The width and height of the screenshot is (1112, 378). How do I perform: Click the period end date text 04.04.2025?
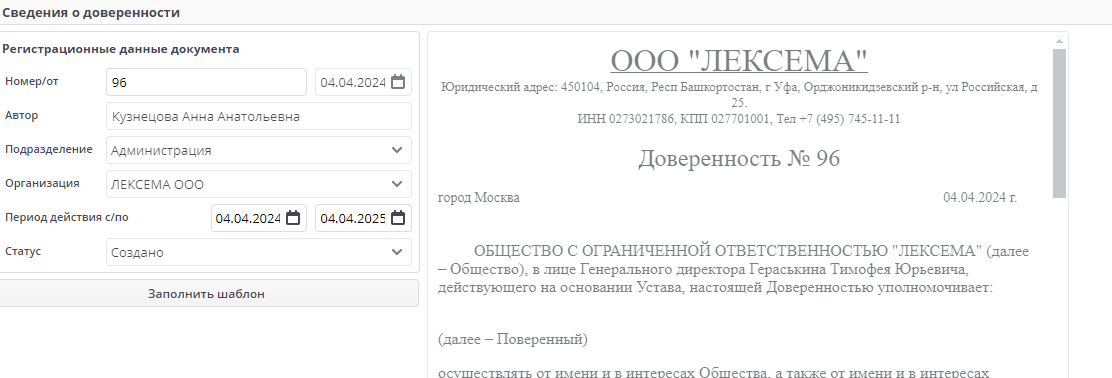coord(352,218)
